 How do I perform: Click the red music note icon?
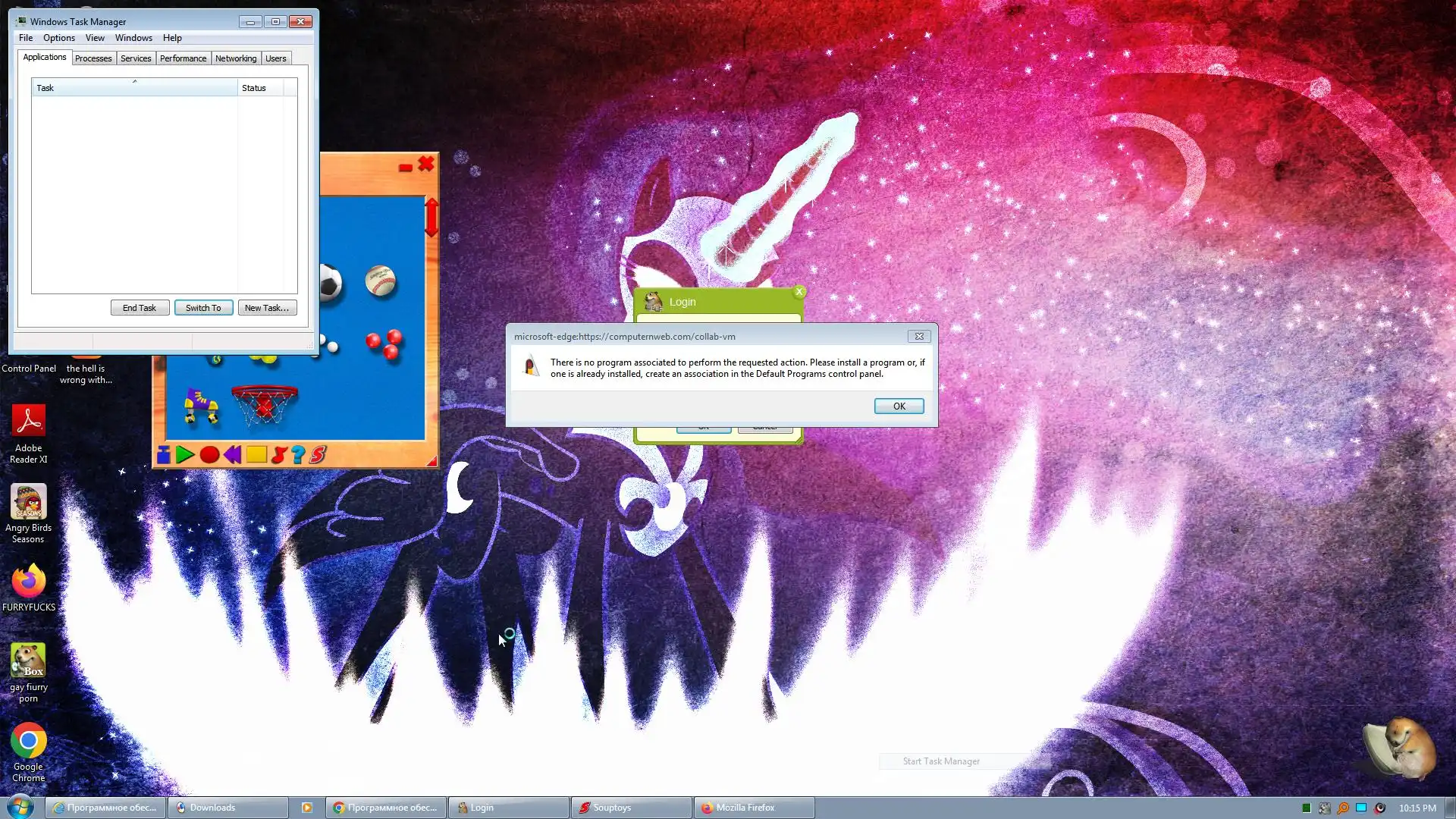click(x=278, y=455)
